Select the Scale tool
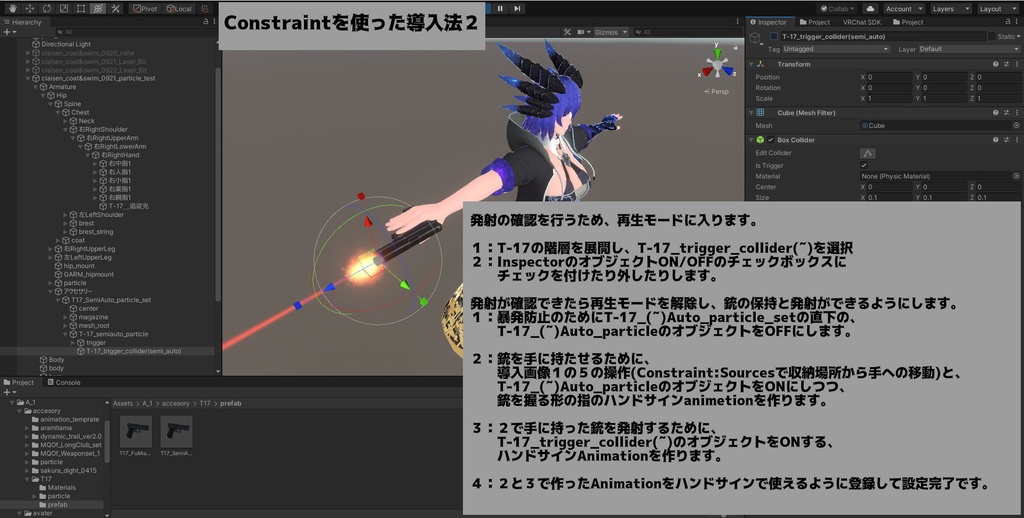The width and height of the screenshot is (1024, 518). pyautogui.click(x=63, y=8)
